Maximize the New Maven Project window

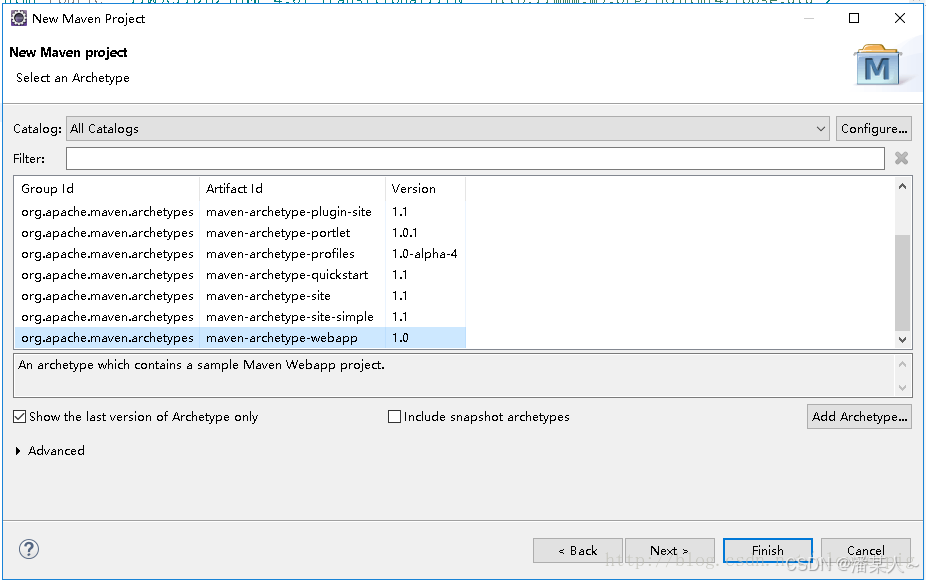[854, 18]
